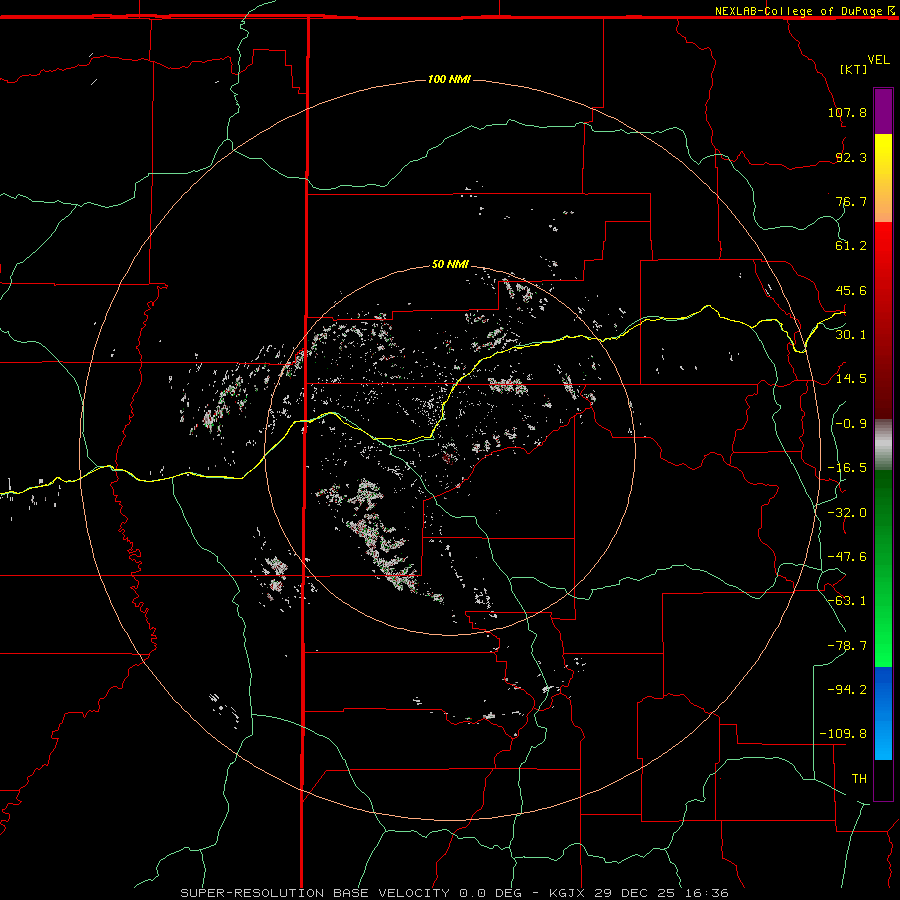Image resolution: width=900 pixels, height=900 pixels.
Task: Click the 100 NMI range ring label
Action: [449, 79]
